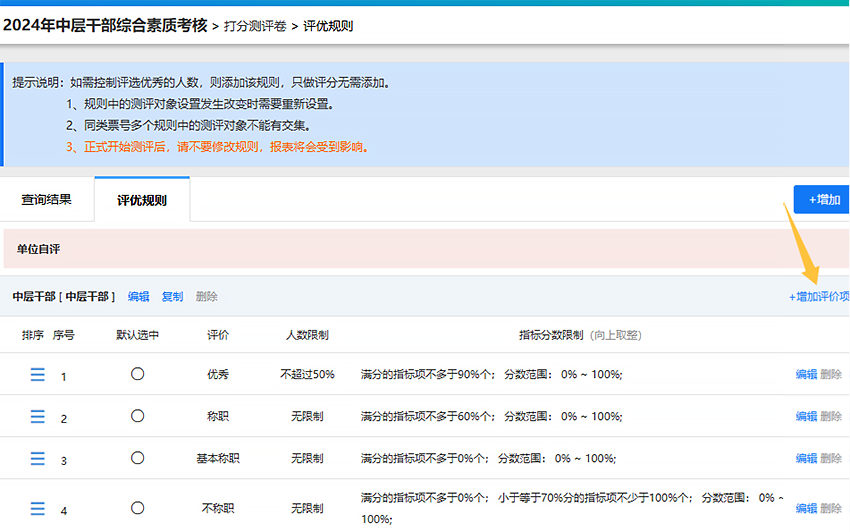Click hint line 规则中的测评对象设置发生改变时需要重新设置
850x532 pixels.
pyautogui.click(x=200, y=104)
